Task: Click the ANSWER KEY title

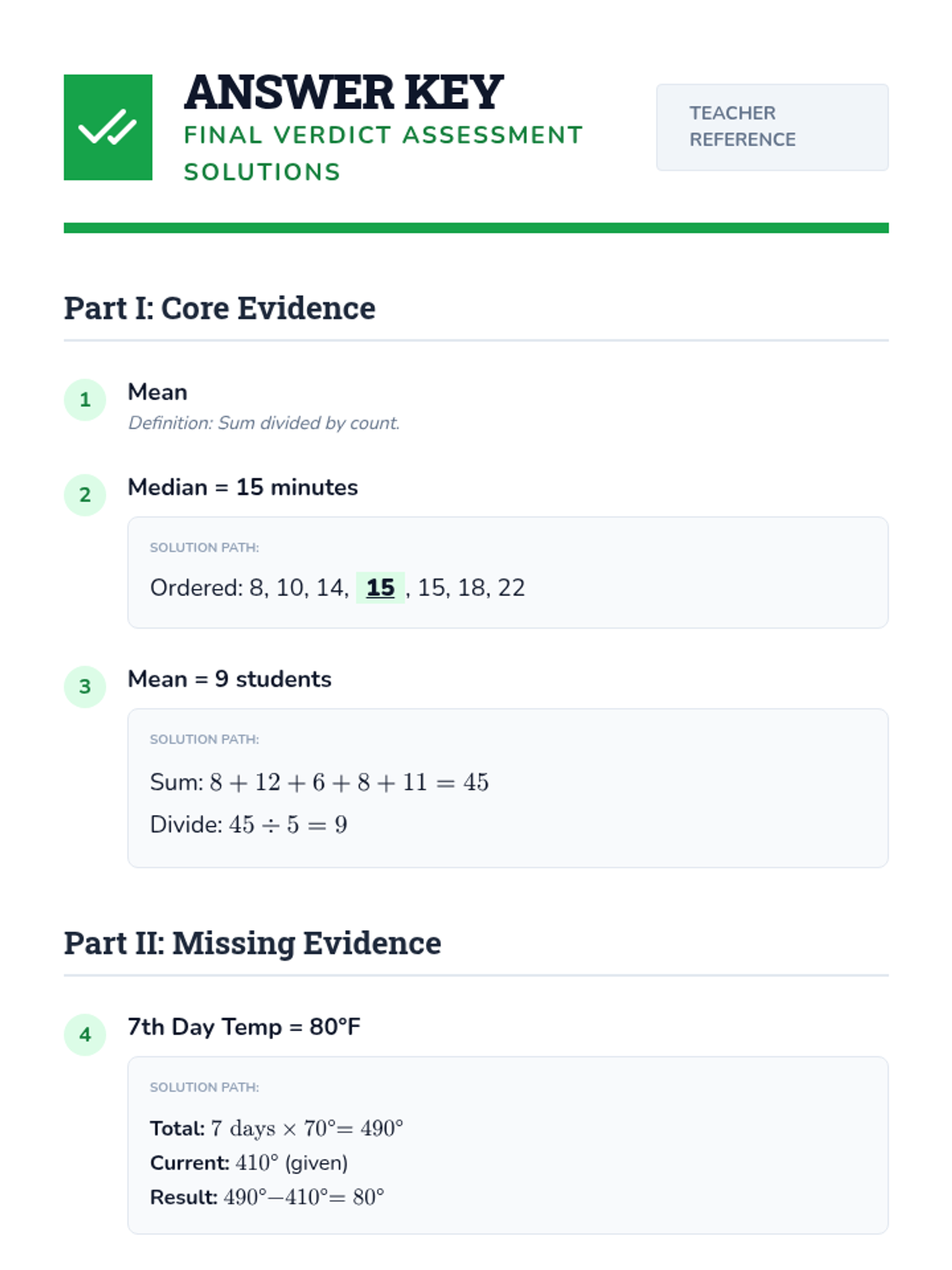Action: 344,92
